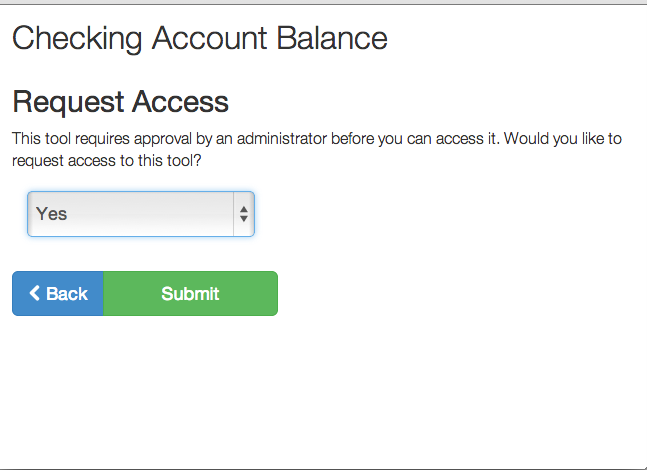Click the up arrow of the select control
Screen dimensions: 647x470
pos(243,208)
